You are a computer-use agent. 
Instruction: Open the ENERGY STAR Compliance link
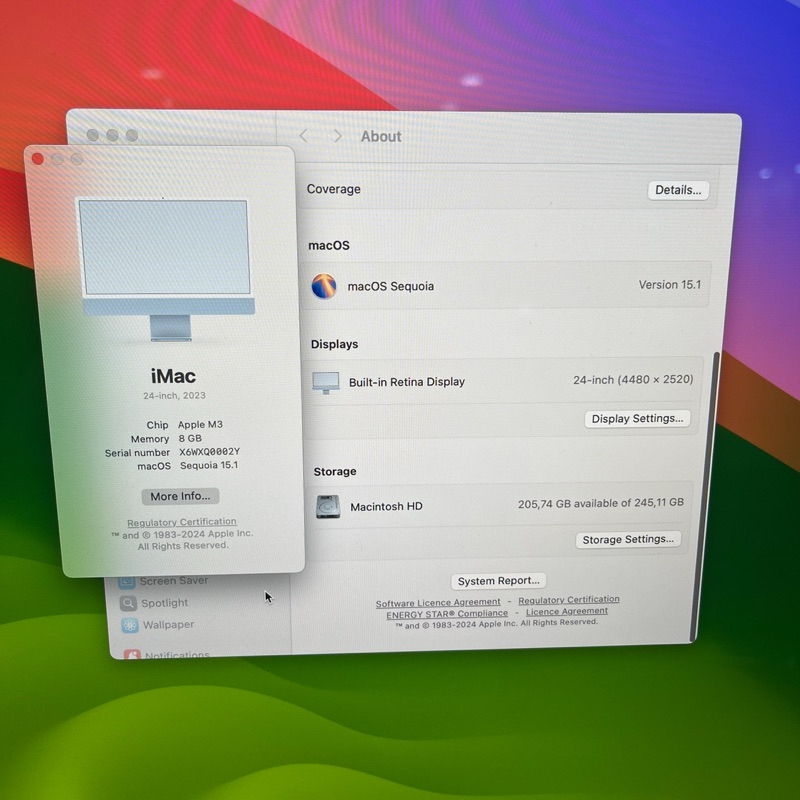coord(447,614)
